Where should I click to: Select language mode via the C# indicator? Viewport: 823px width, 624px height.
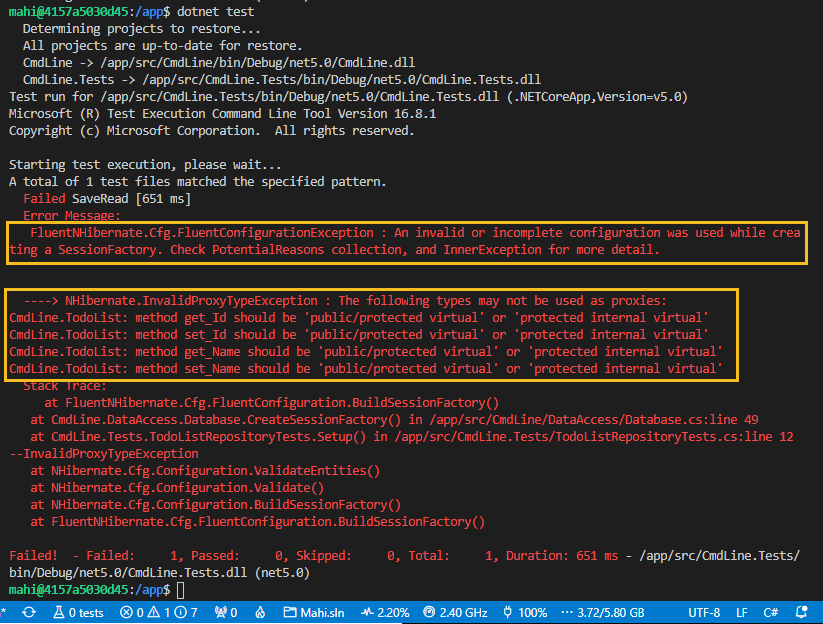(x=771, y=612)
